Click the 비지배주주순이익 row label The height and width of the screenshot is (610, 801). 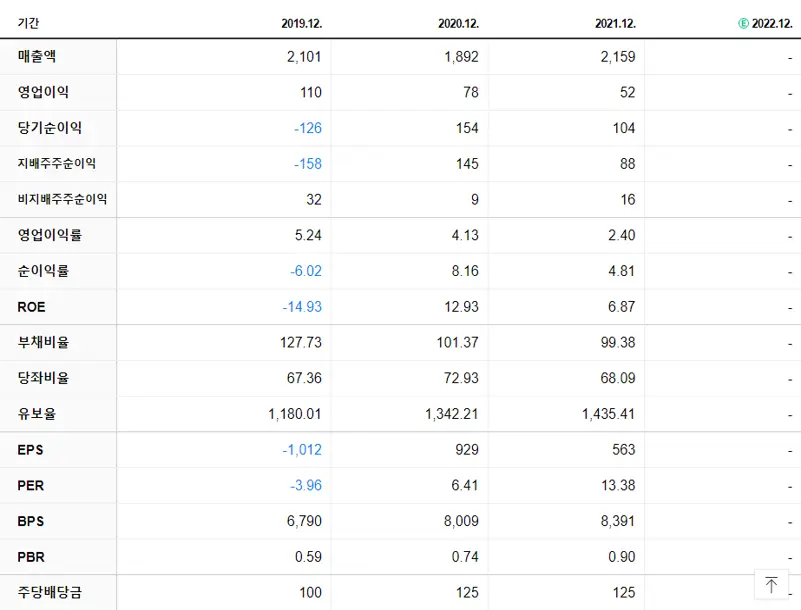[x=62, y=199]
